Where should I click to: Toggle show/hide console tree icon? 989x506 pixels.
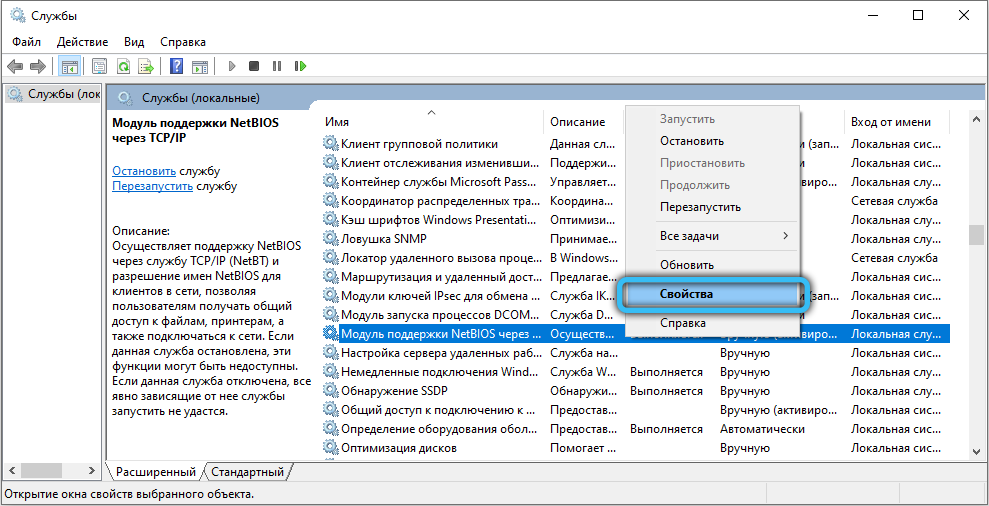pyautogui.click(x=69, y=67)
